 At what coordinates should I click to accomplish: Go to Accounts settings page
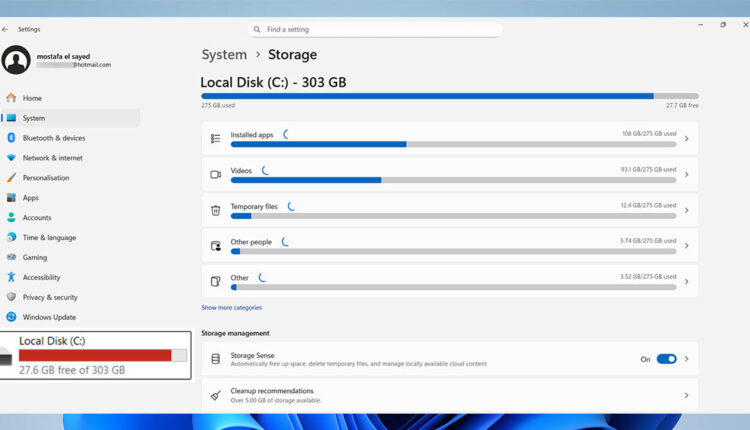37,217
